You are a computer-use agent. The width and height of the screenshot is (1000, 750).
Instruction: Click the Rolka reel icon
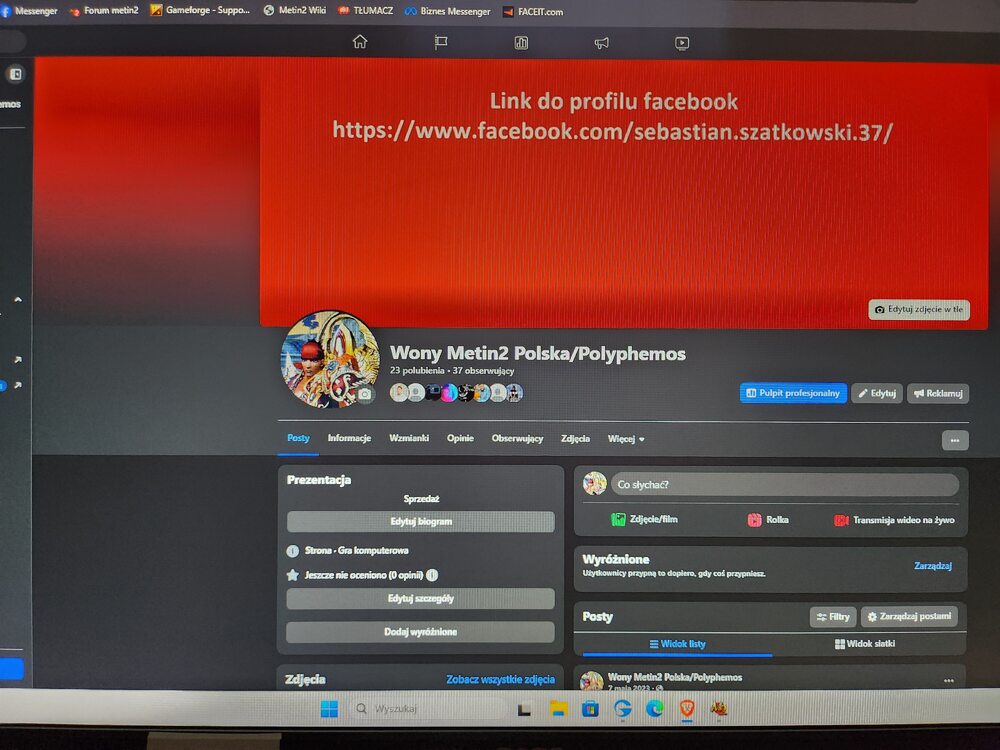[x=754, y=520]
